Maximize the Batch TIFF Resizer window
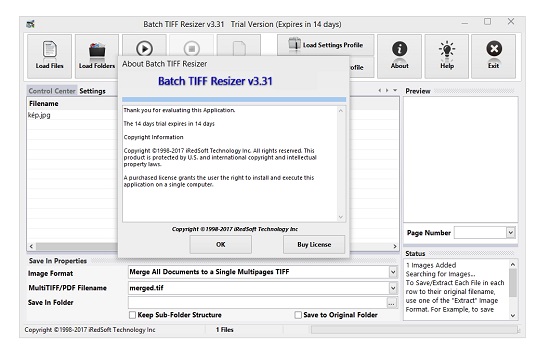The width and height of the screenshot is (550, 362). click(x=487, y=22)
